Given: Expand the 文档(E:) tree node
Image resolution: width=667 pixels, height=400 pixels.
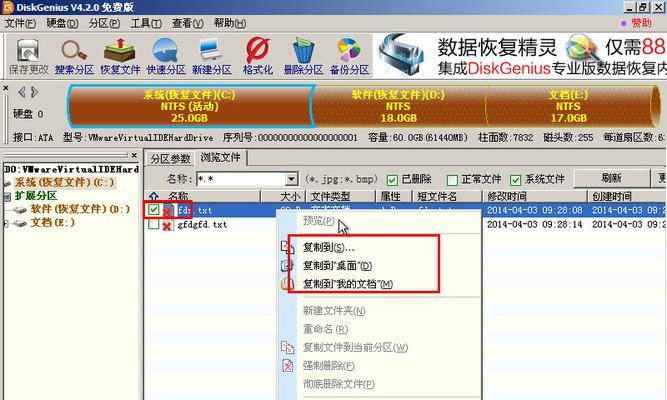Looking at the screenshot, I should 6,223.
